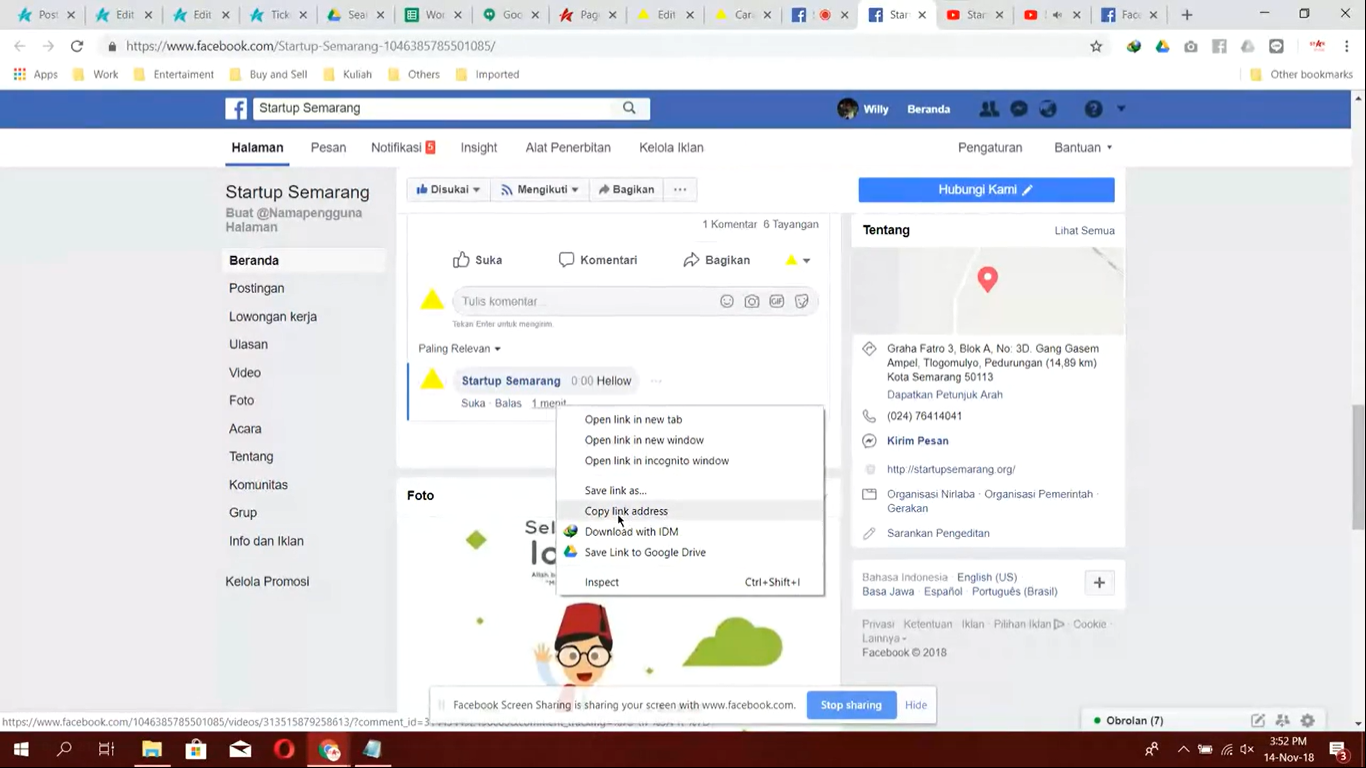Open the Paling Relevan sort dropdown

pos(460,349)
